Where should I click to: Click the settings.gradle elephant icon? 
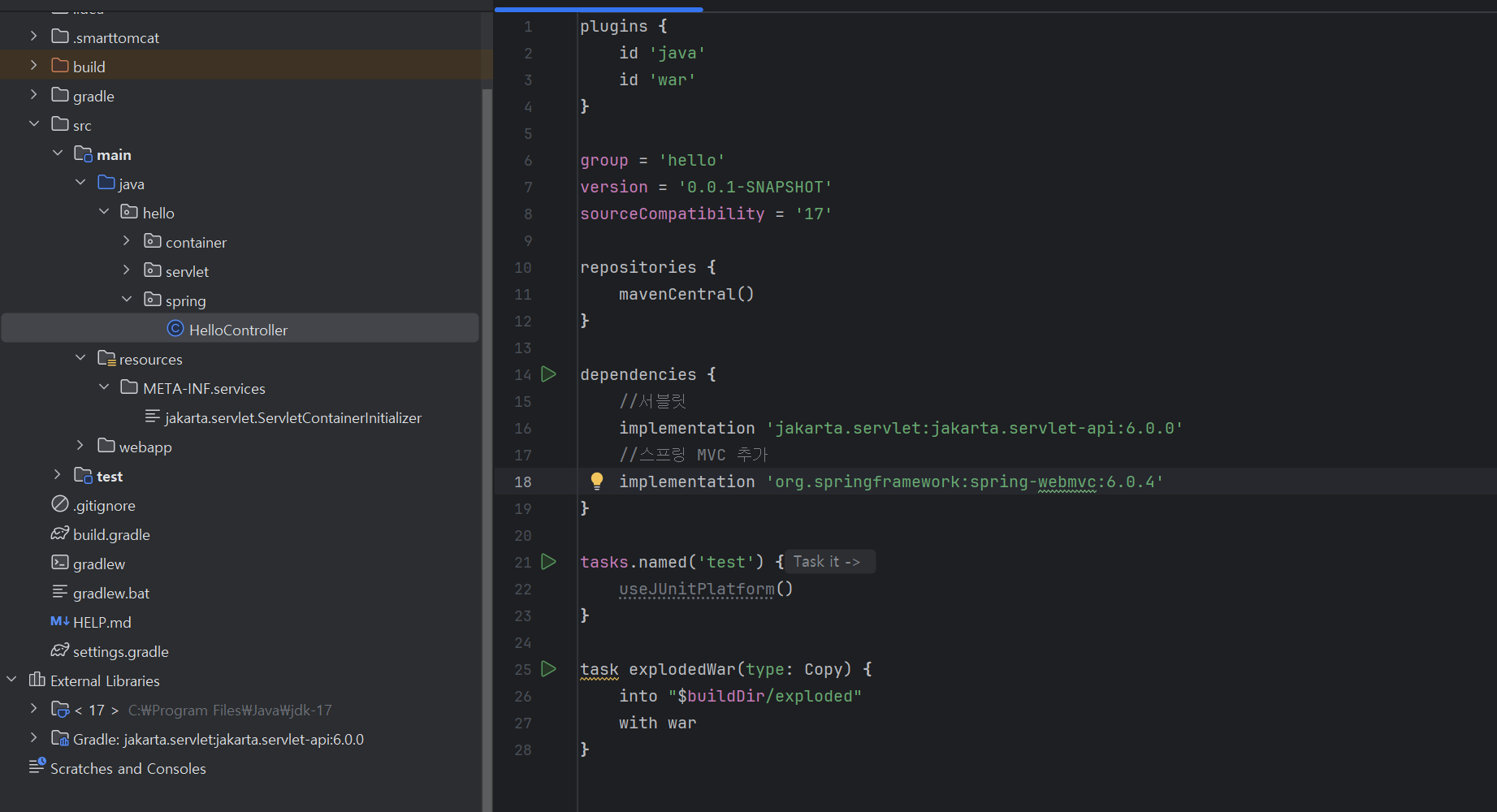coord(60,650)
